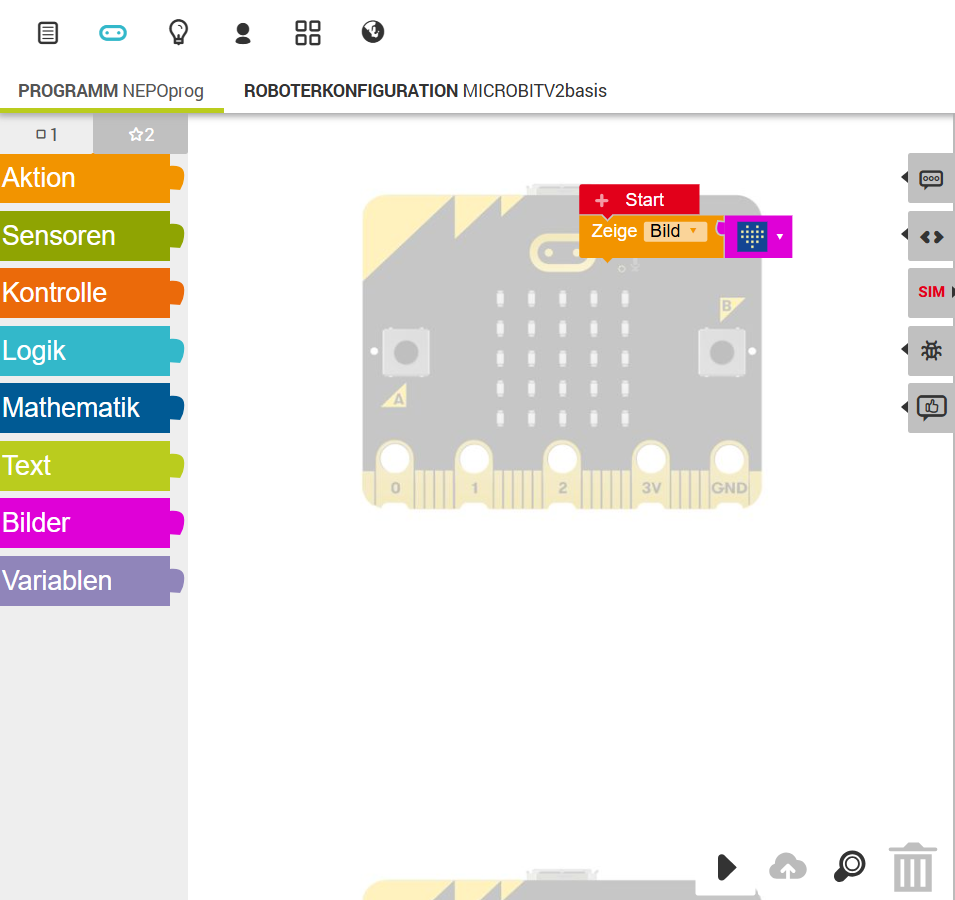Viewport: 955px width, 900px height.
Task: Open the Bild dropdown in Zeige block
Action: tap(676, 232)
